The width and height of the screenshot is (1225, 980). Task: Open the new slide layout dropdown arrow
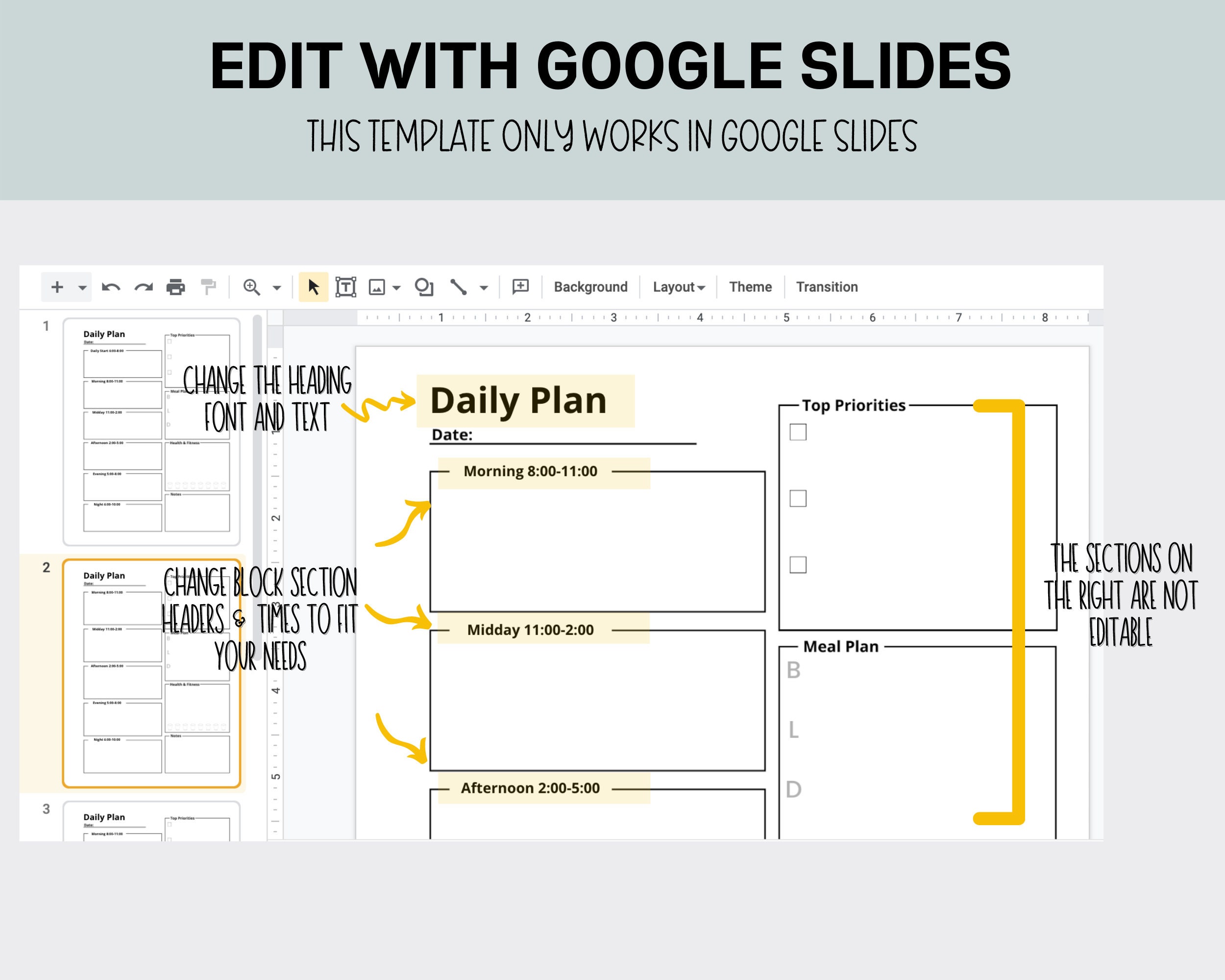click(x=82, y=288)
